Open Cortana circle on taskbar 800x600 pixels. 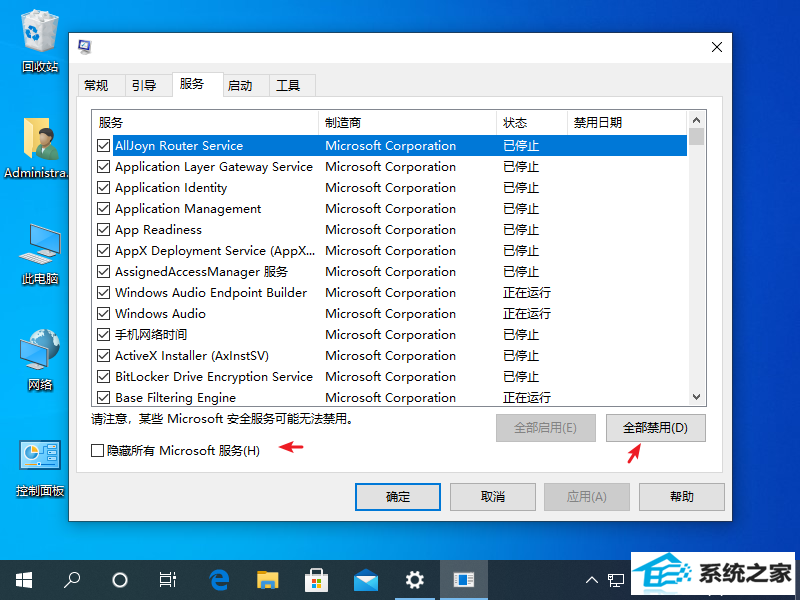click(119, 580)
